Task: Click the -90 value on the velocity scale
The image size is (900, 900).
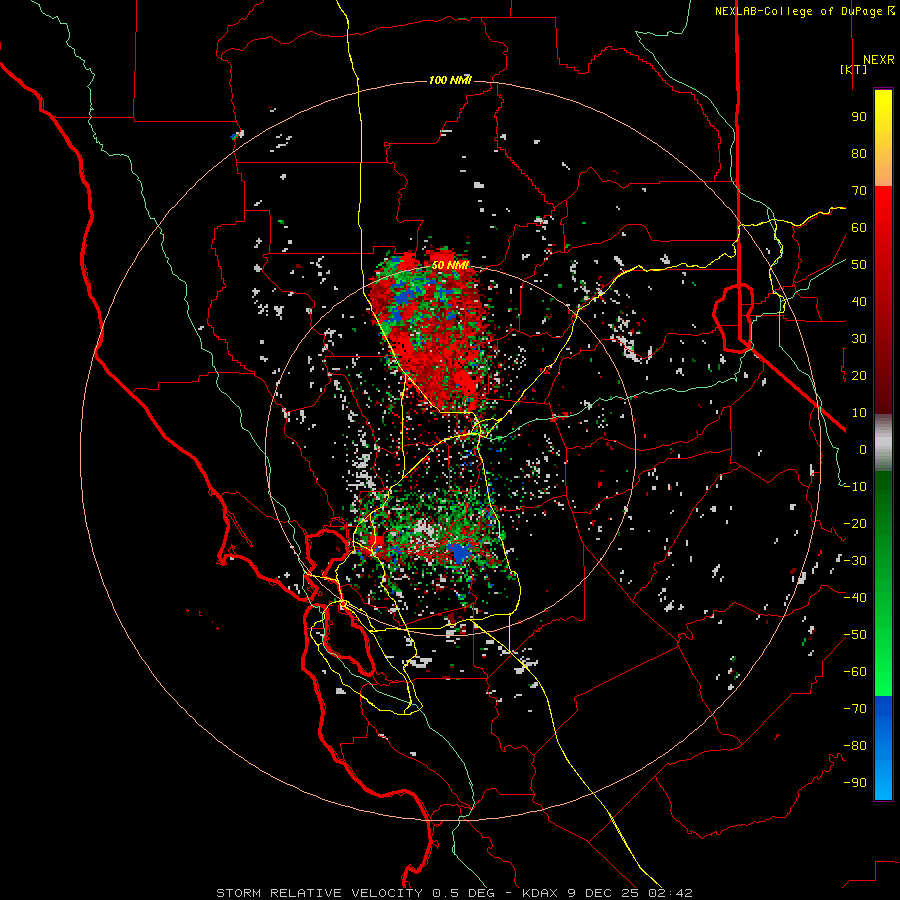Action: pos(855,783)
